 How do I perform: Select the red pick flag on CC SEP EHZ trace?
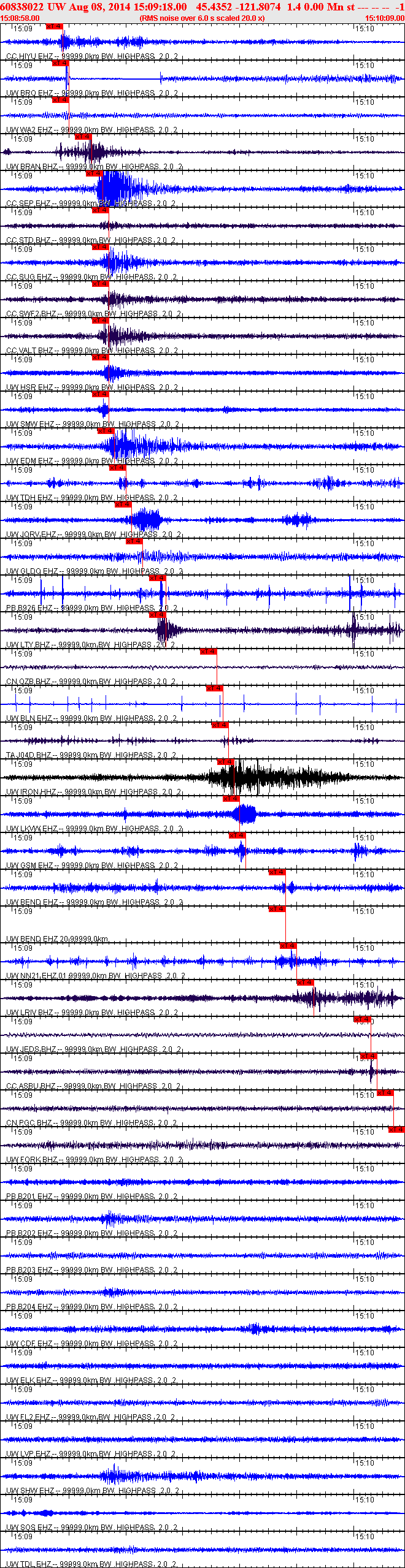click(94, 173)
